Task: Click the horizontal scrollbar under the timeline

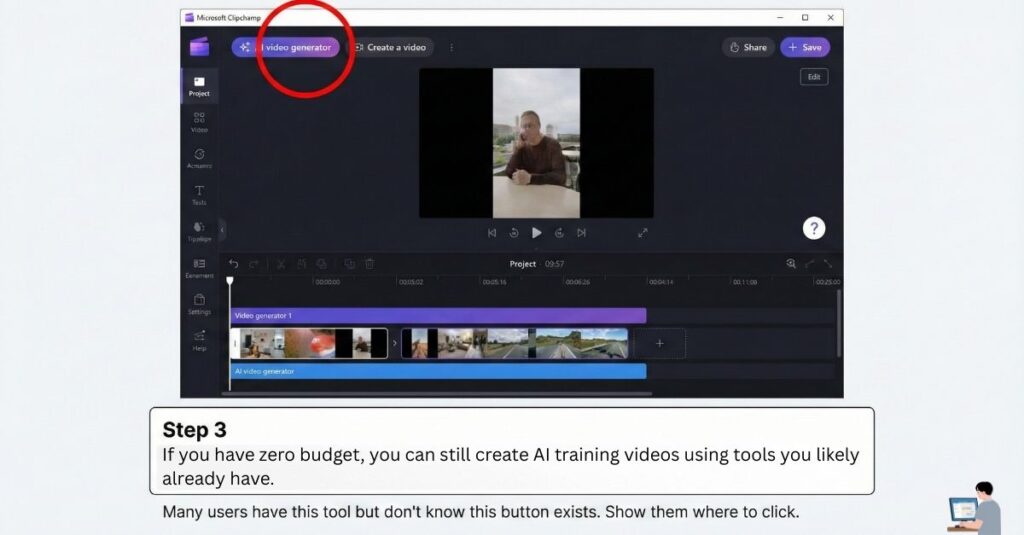Action: pyautogui.click(x=437, y=394)
